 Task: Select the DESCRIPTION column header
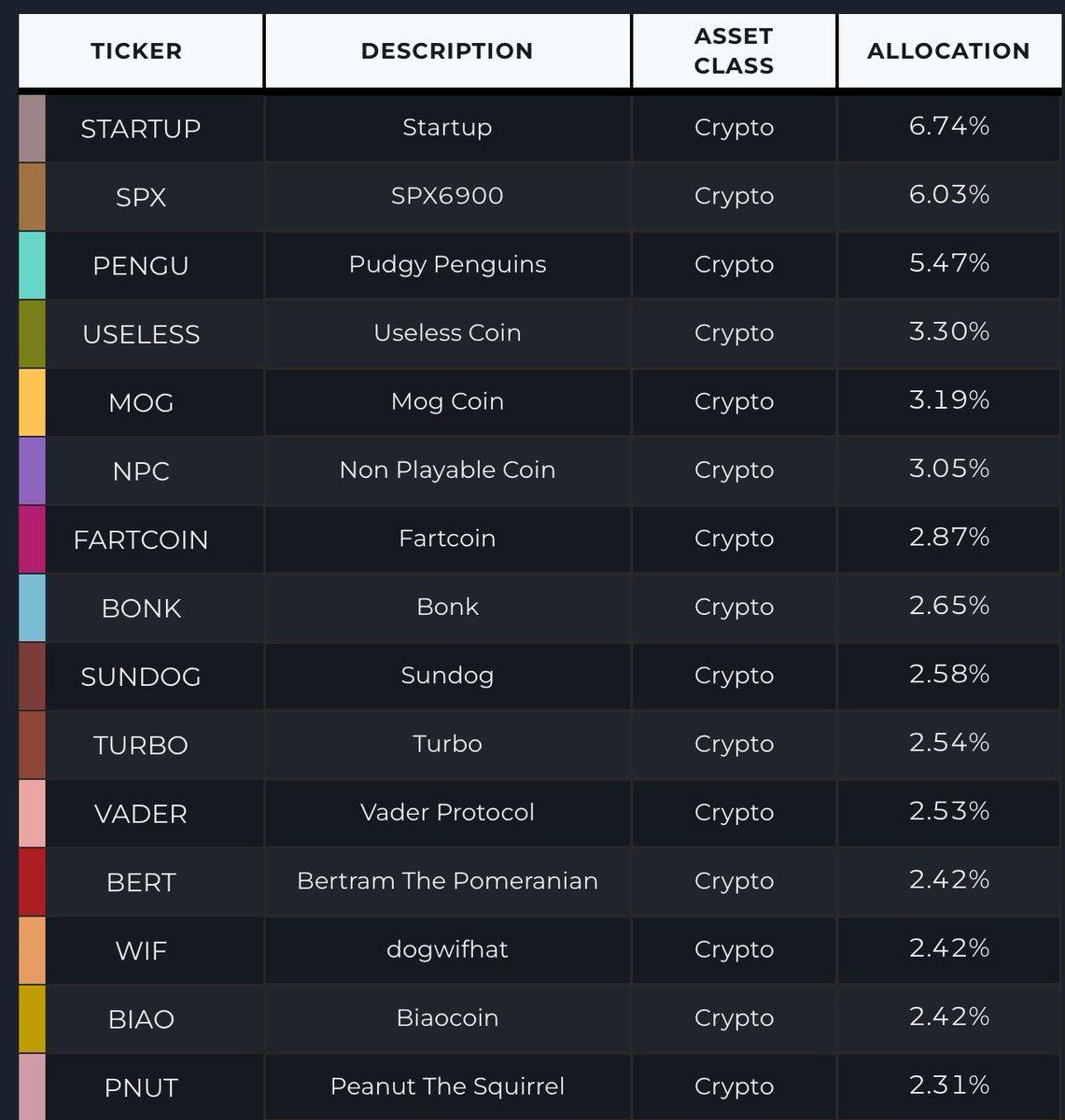[x=447, y=50]
